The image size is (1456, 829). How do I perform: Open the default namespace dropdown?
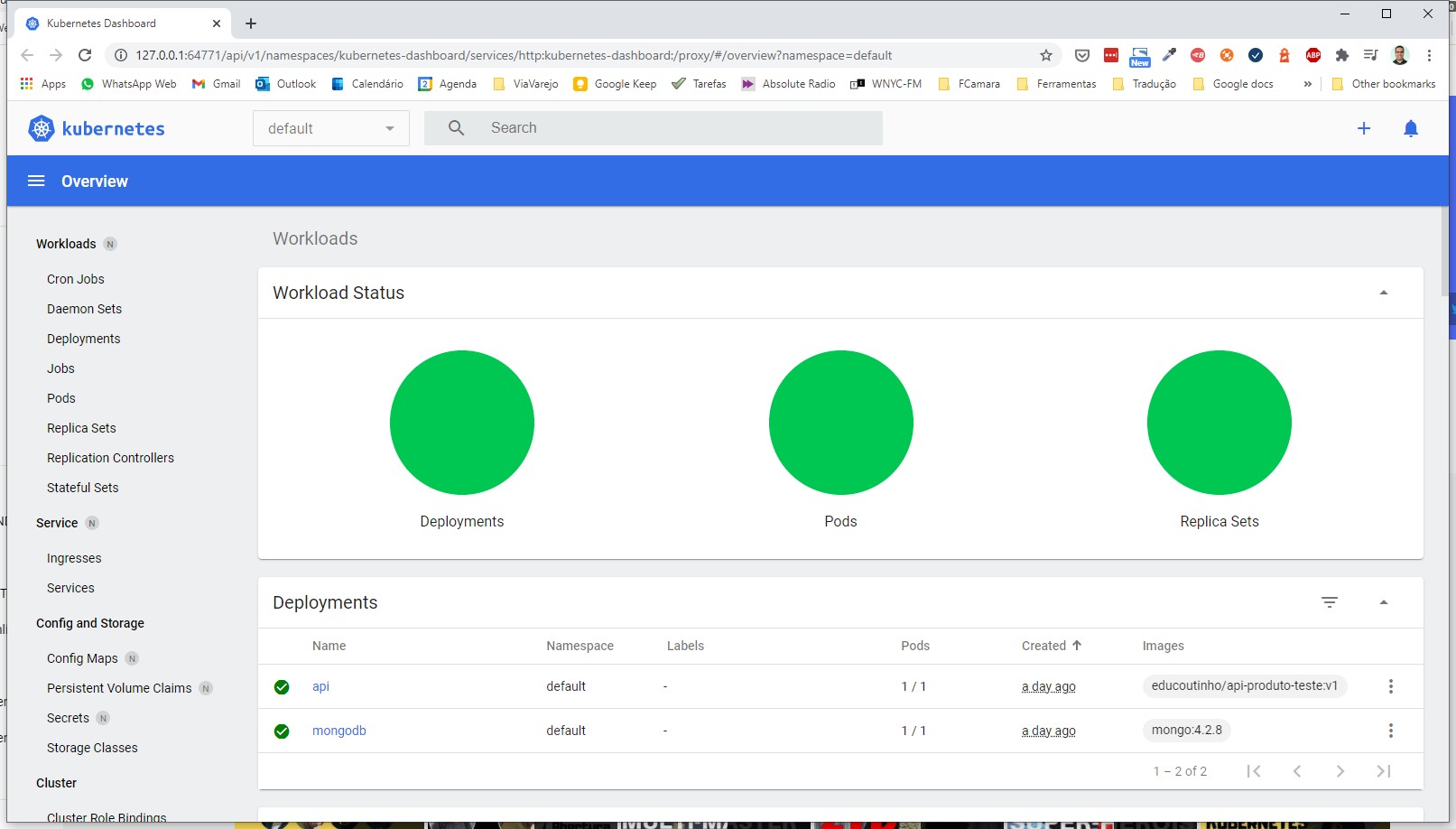(331, 128)
